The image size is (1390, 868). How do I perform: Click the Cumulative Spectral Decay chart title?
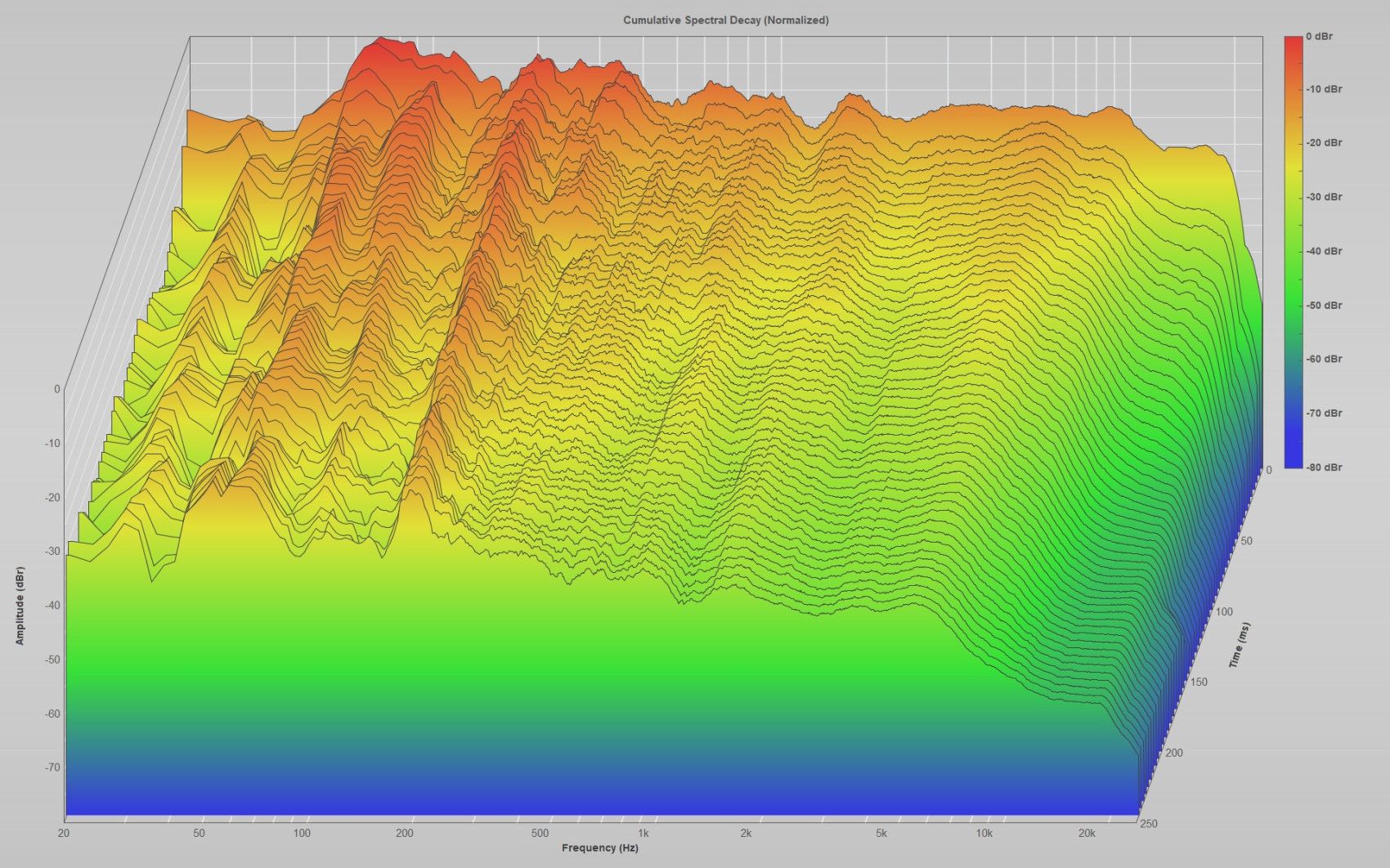click(x=725, y=20)
